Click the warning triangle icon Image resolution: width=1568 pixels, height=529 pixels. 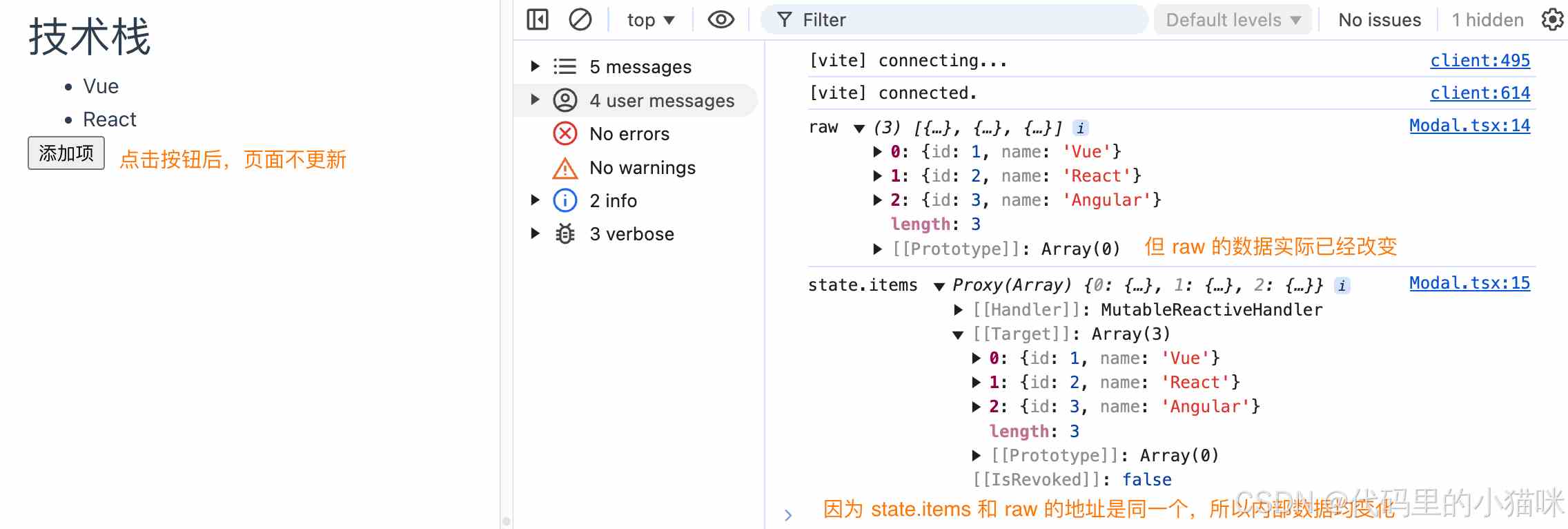coord(565,168)
